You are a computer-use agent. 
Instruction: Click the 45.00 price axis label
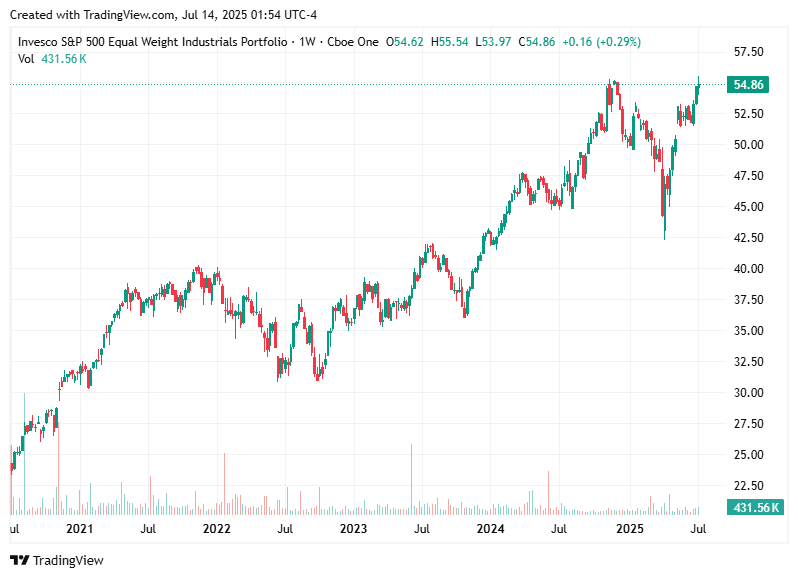coord(749,207)
